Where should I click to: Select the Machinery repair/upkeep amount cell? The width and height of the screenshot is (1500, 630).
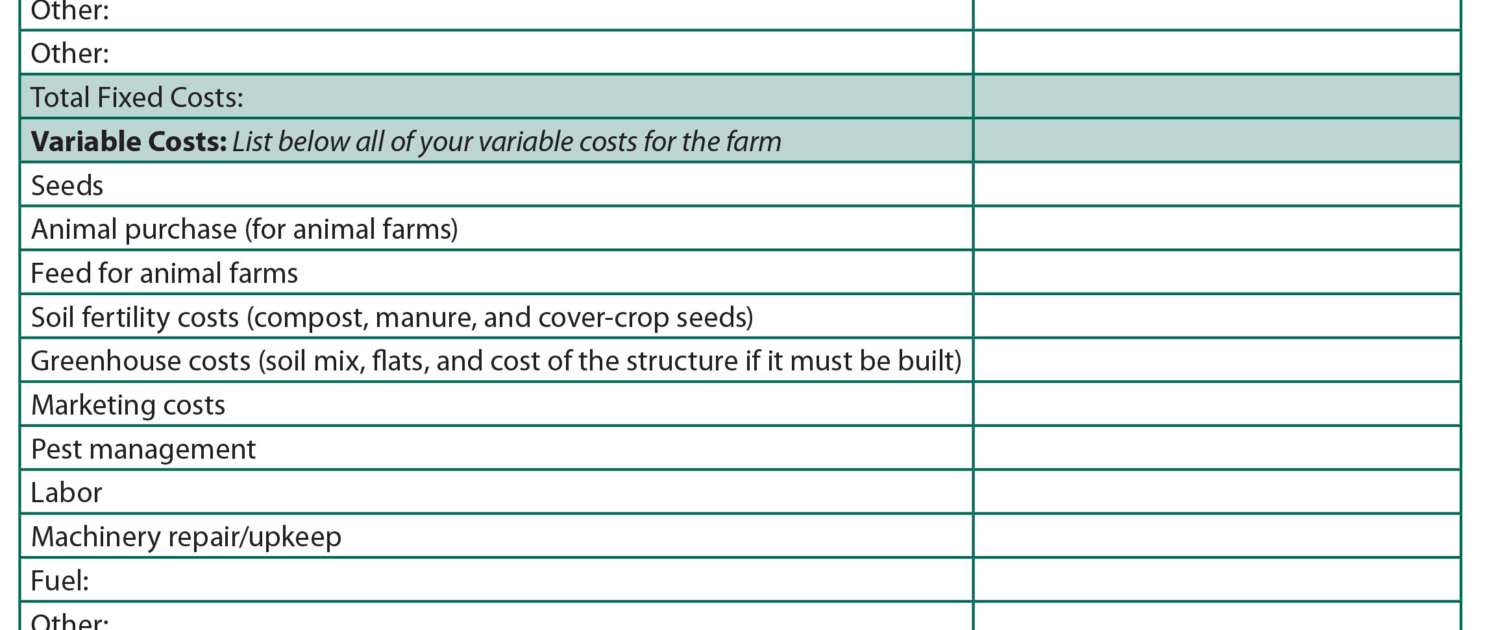click(x=1216, y=536)
